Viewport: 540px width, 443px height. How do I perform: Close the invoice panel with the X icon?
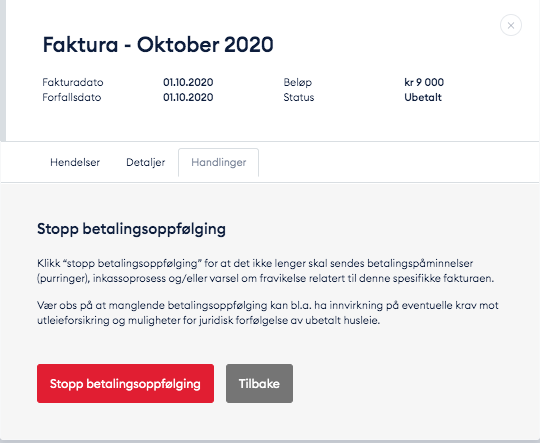tap(511, 25)
